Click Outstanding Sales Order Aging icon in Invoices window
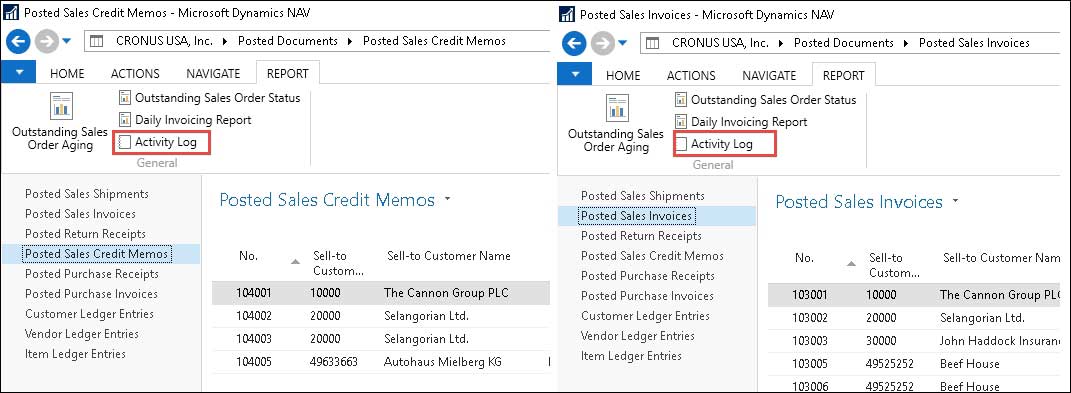Viewport: 1071px width, 393px height. click(x=617, y=109)
